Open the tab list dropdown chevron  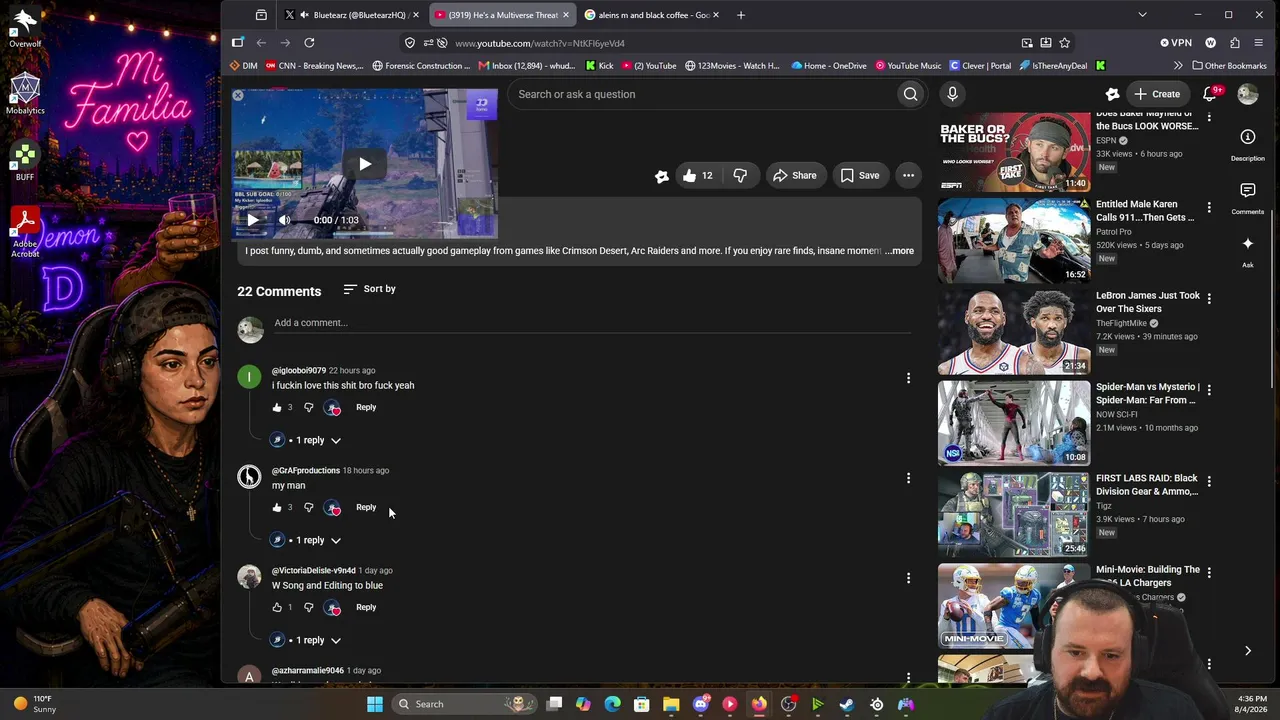click(1142, 15)
